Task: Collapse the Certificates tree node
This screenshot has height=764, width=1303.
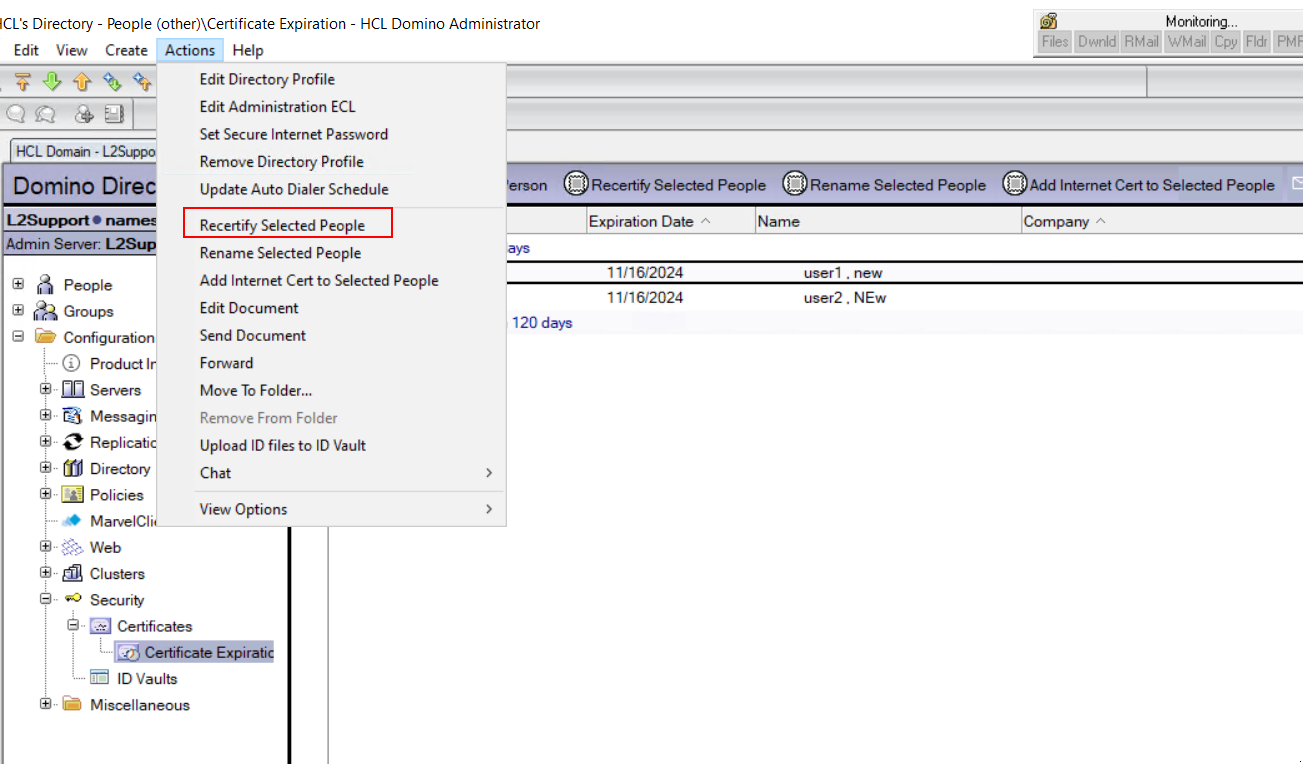Action: [73, 625]
